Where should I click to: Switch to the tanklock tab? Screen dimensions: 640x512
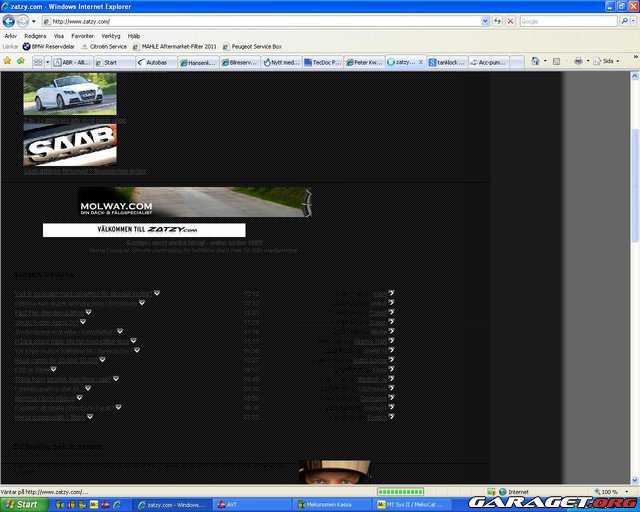pos(447,62)
